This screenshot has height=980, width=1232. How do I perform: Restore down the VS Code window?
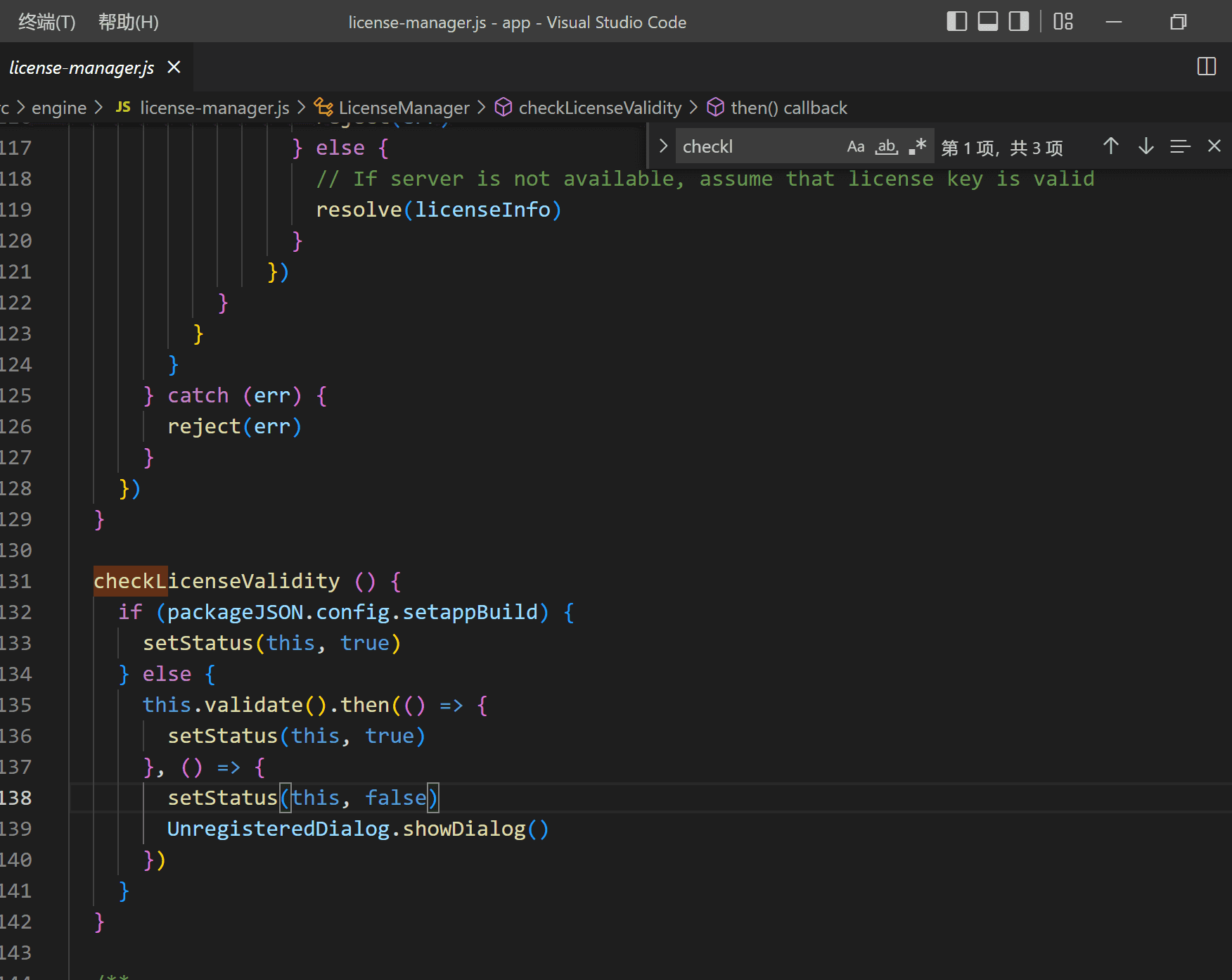point(1179,22)
